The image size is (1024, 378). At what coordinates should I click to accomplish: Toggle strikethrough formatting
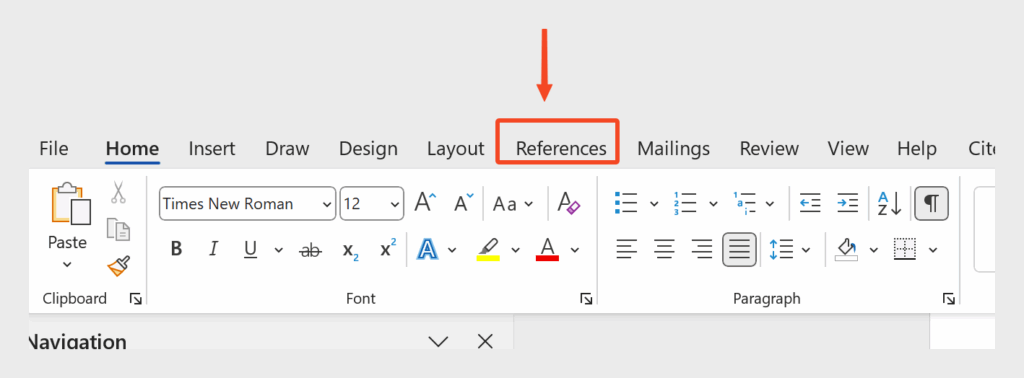click(x=310, y=249)
